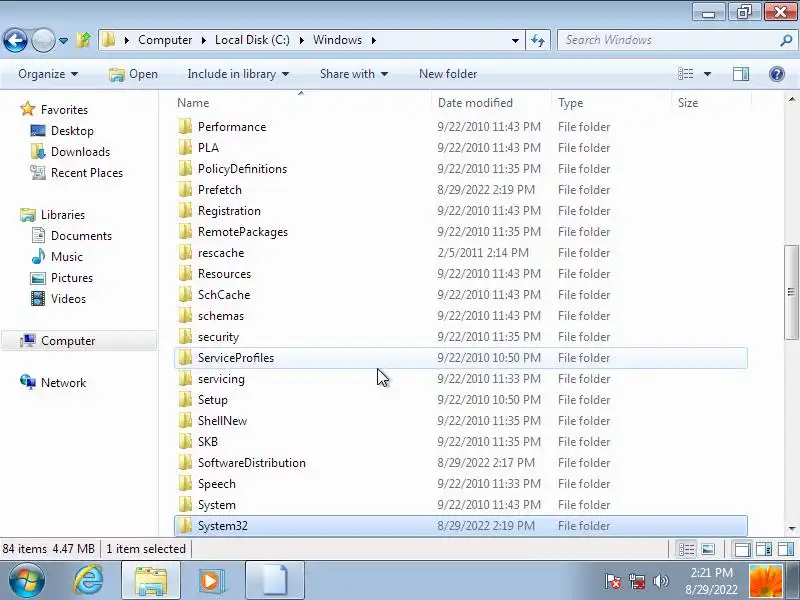
Task: Click the scroll up arrow of the file list
Action: 791,99
